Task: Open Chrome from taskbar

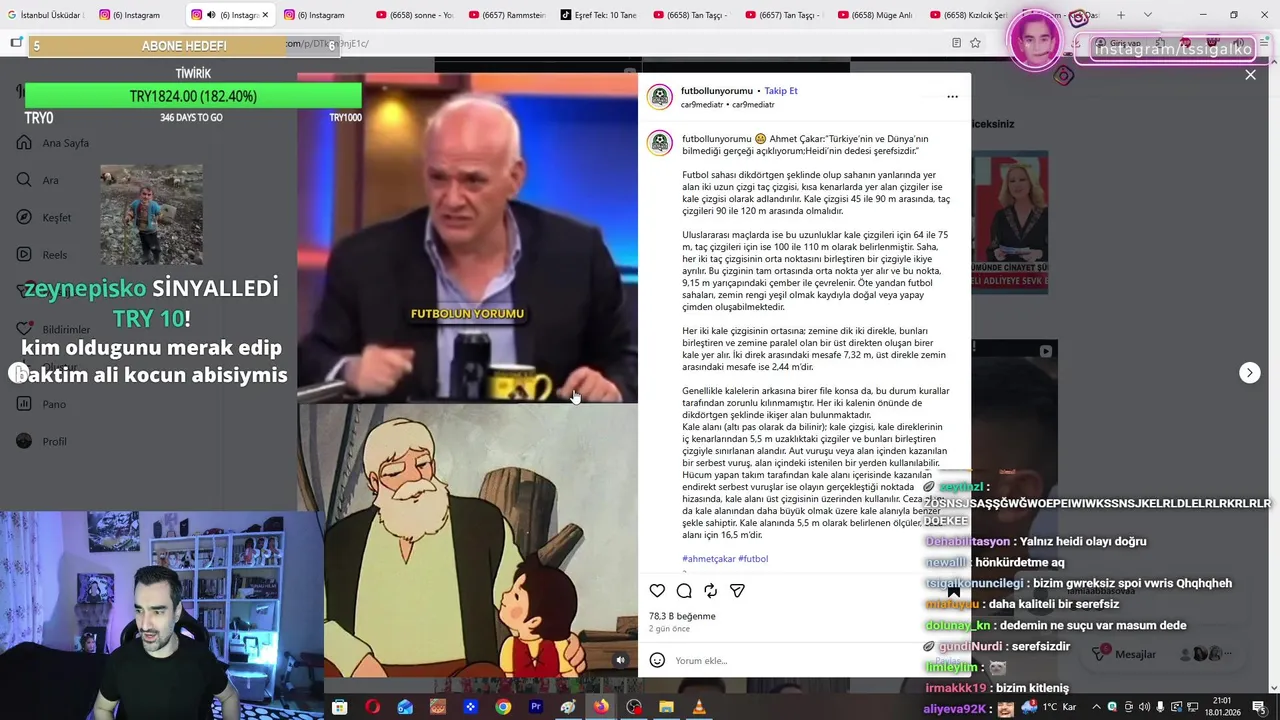Action: [503, 707]
